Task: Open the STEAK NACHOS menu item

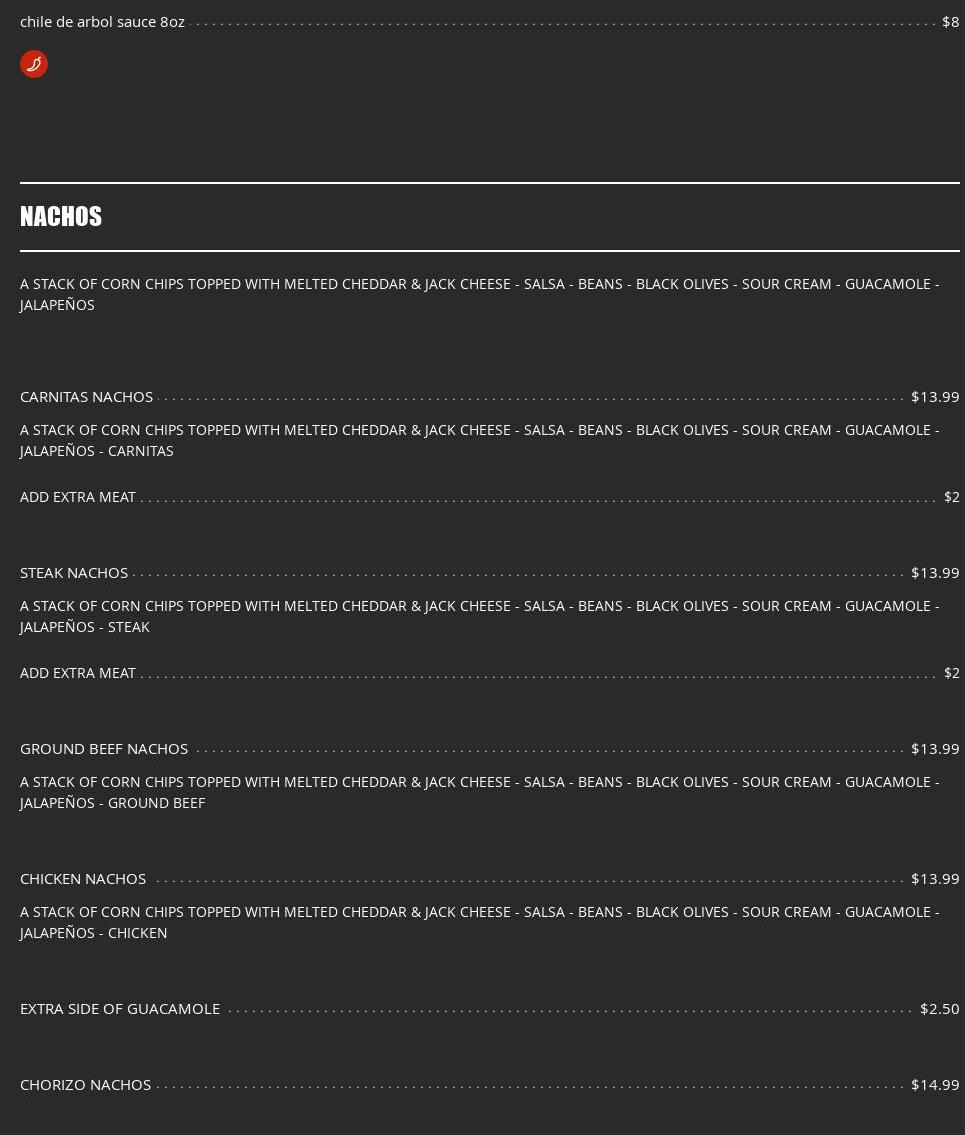Action: 74,573
